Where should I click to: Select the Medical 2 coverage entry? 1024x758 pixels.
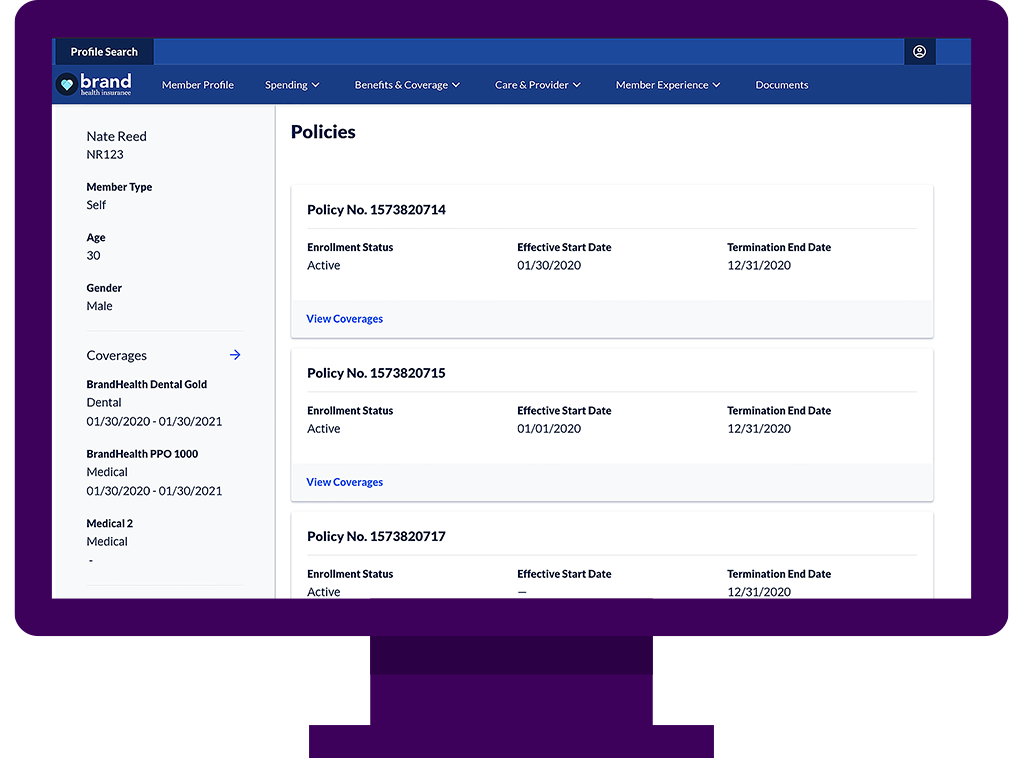click(110, 524)
